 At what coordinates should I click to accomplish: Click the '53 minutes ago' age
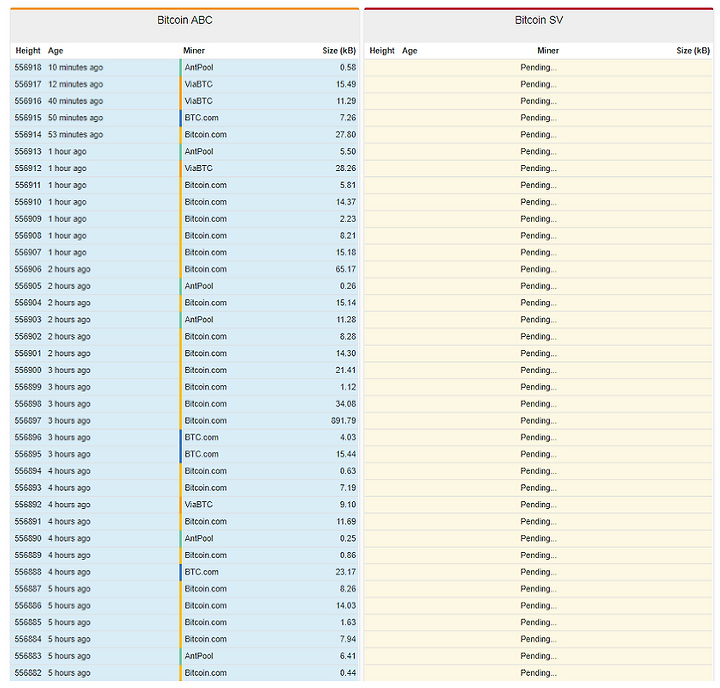(76, 135)
